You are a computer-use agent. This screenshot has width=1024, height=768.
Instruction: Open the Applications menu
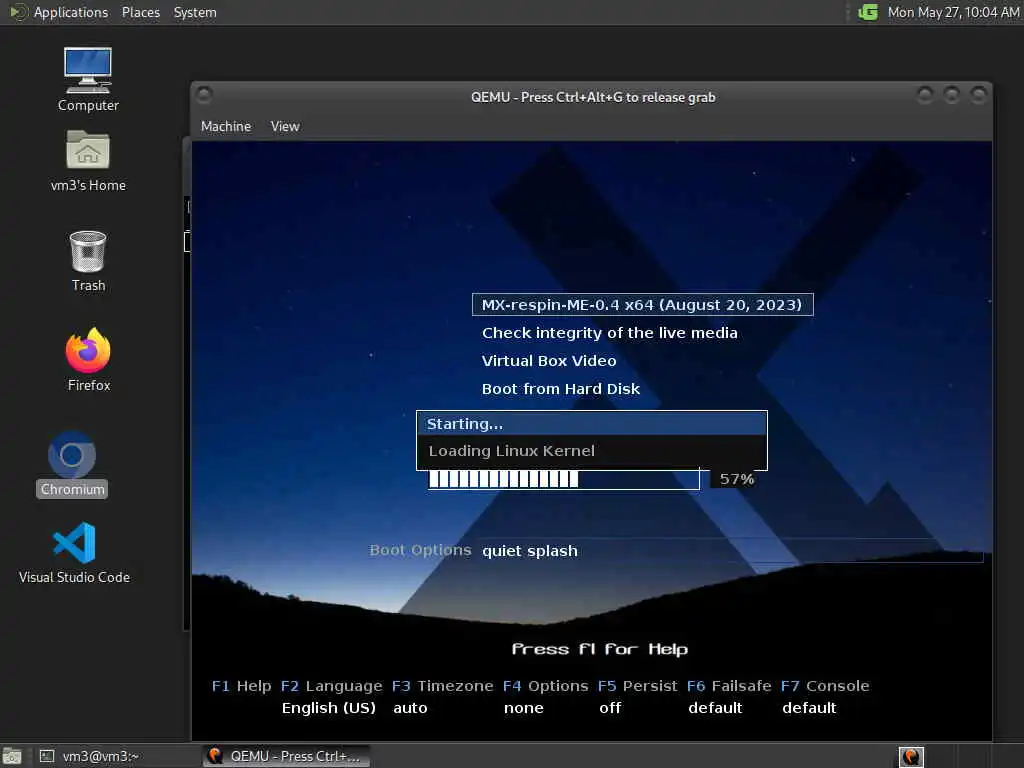[x=71, y=12]
